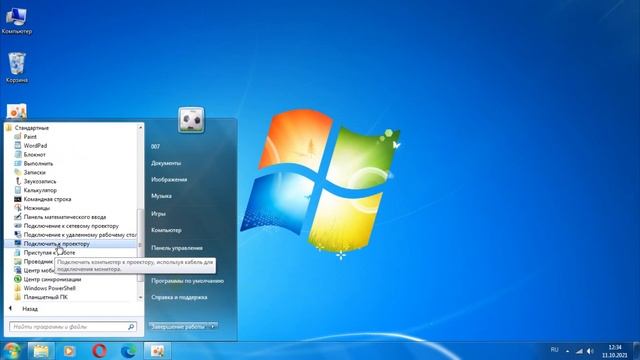Image resolution: width=640 pixels, height=360 pixels.
Task: Open Документы in the Start menu
Action: [x=166, y=163]
